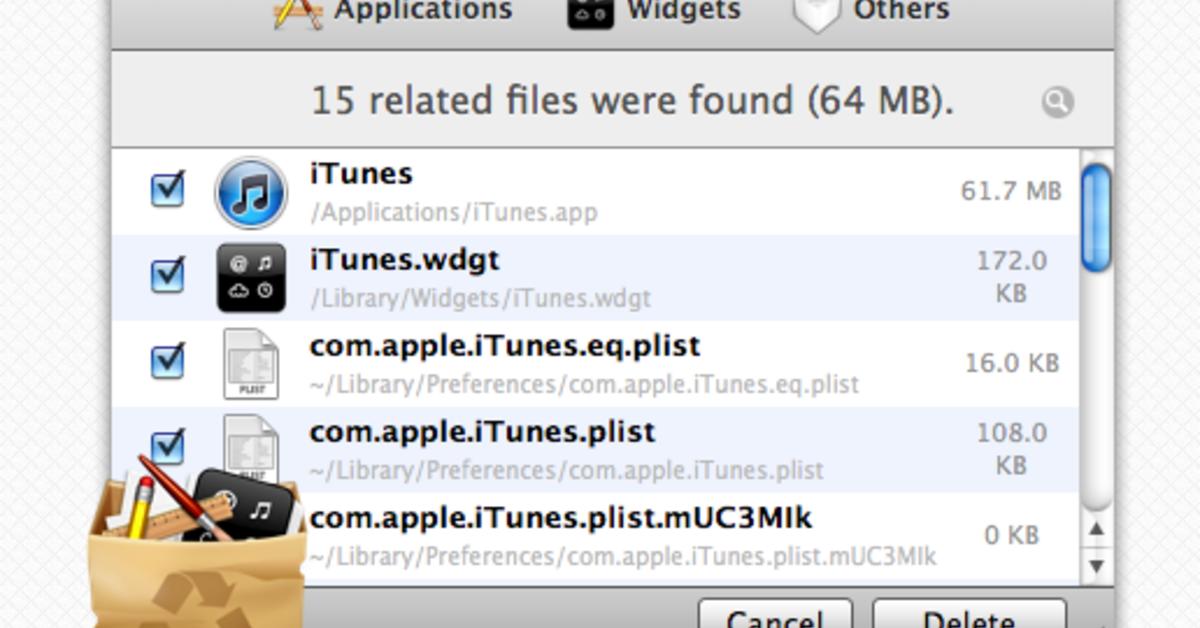Click the Cancel button
1200x628 pixels.
(775, 616)
